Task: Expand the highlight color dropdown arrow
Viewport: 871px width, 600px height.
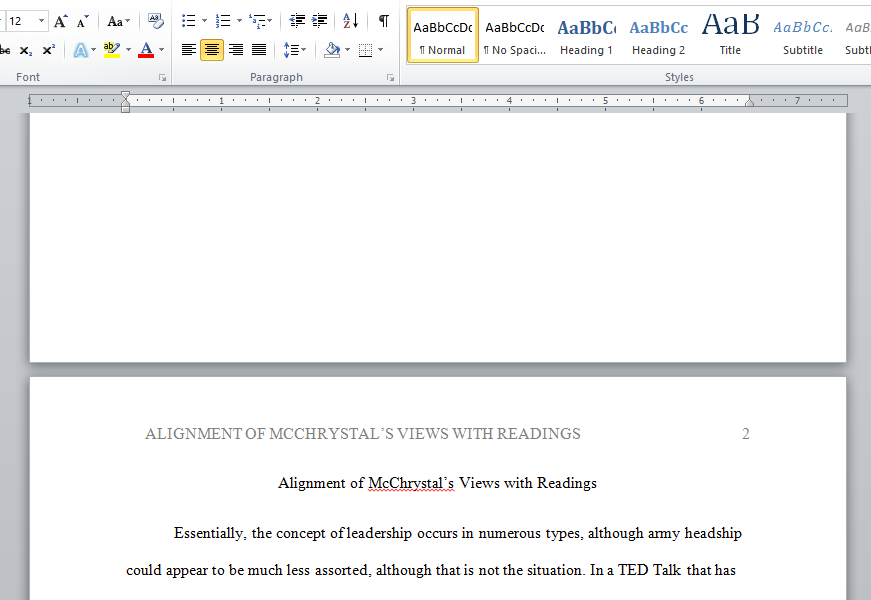Action: 128,50
